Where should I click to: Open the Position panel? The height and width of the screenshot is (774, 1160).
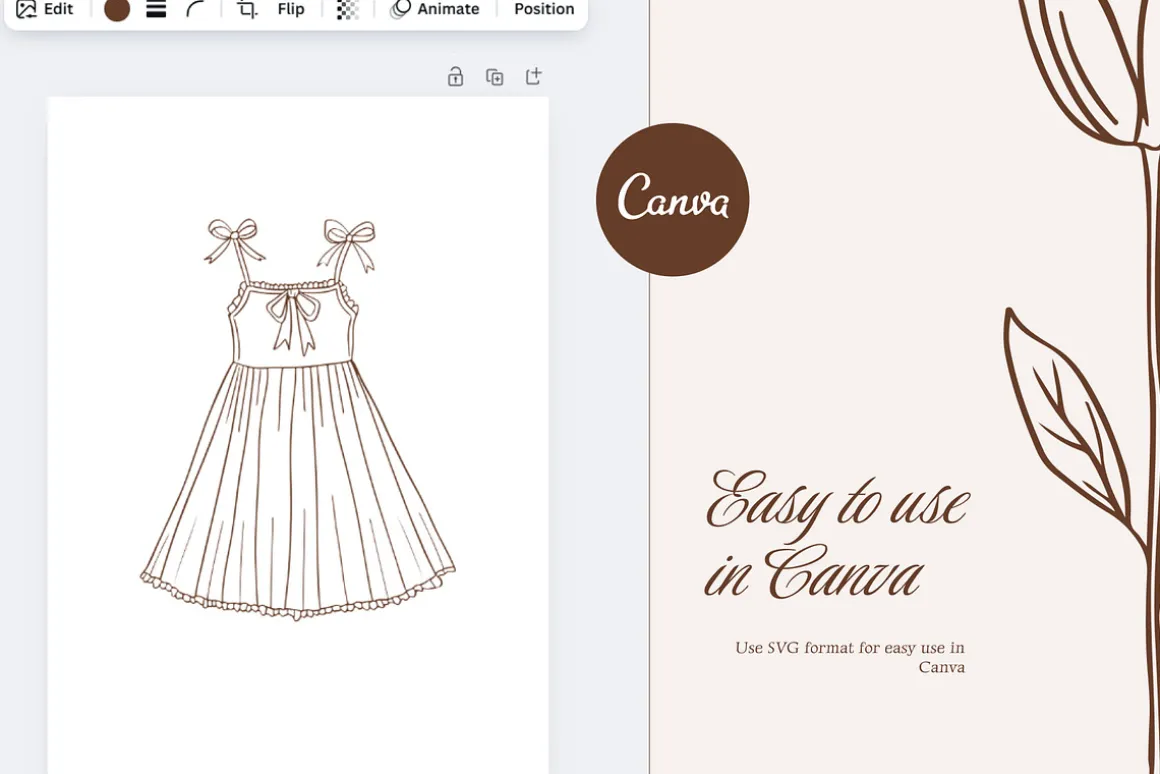click(544, 9)
